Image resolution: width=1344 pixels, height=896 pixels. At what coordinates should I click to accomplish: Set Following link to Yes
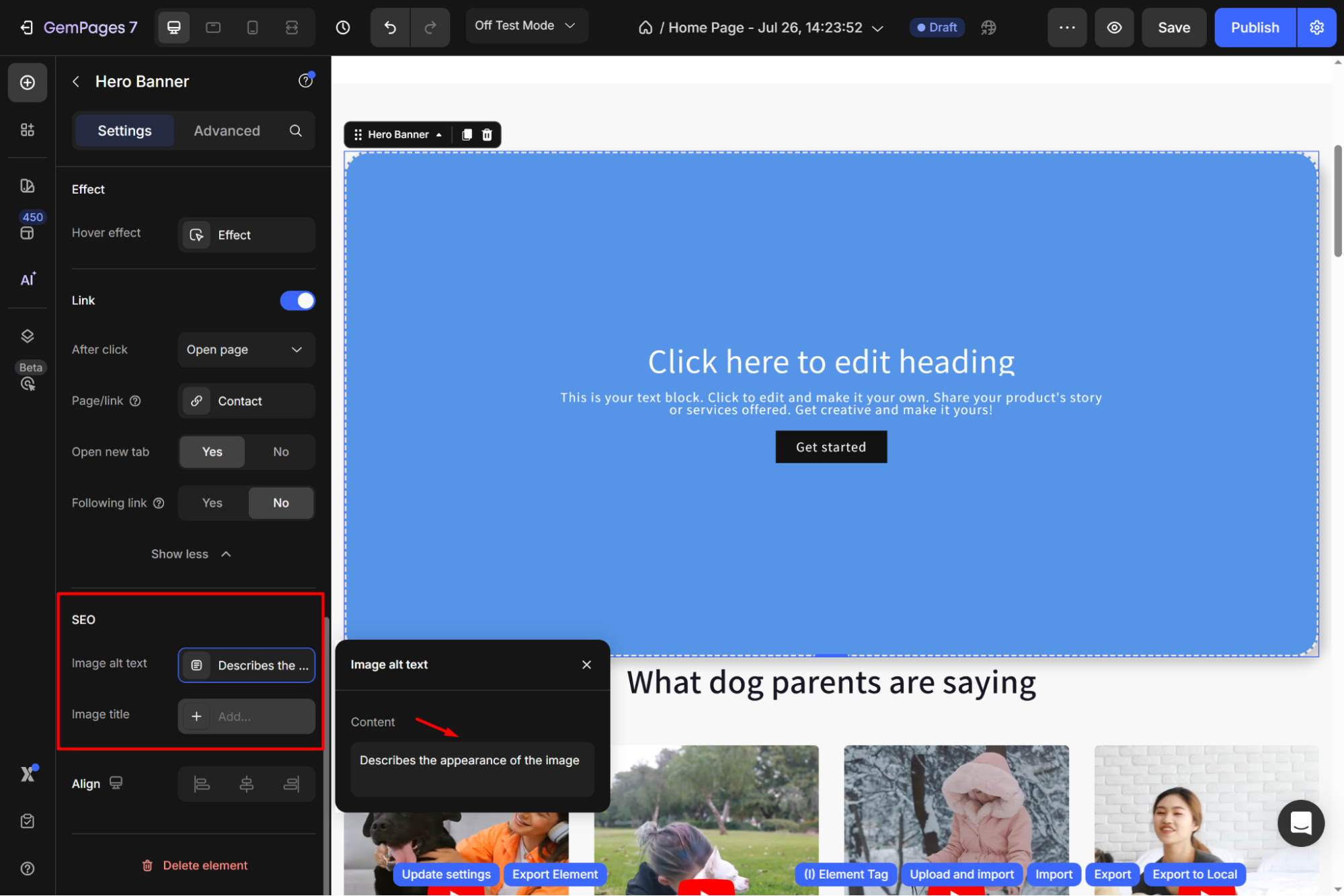(212, 503)
